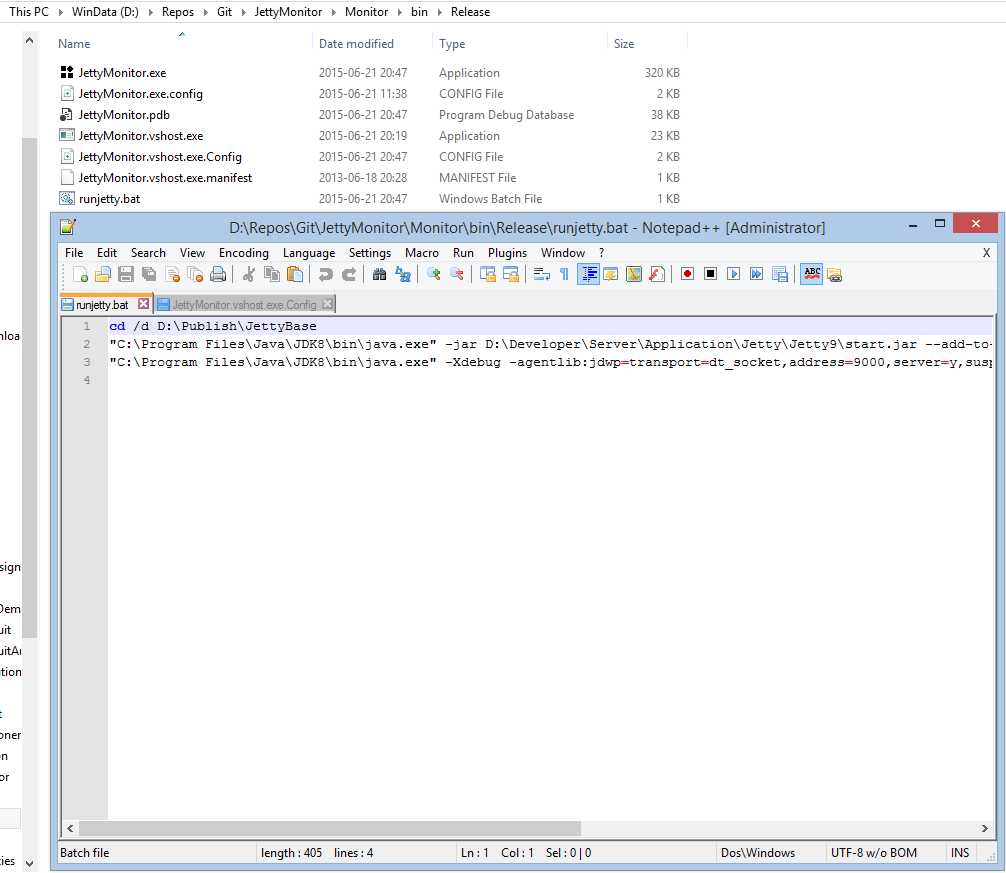Create a new document in Notepad++
The height and width of the screenshot is (873, 1006).
[80, 275]
